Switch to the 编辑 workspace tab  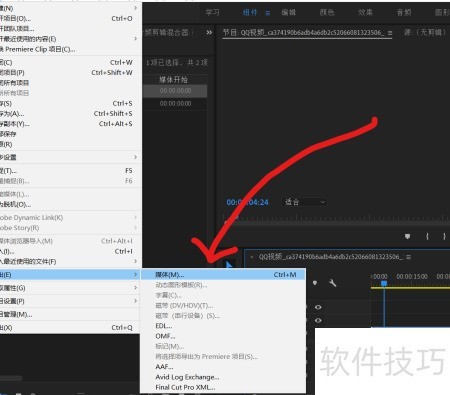[x=289, y=13]
